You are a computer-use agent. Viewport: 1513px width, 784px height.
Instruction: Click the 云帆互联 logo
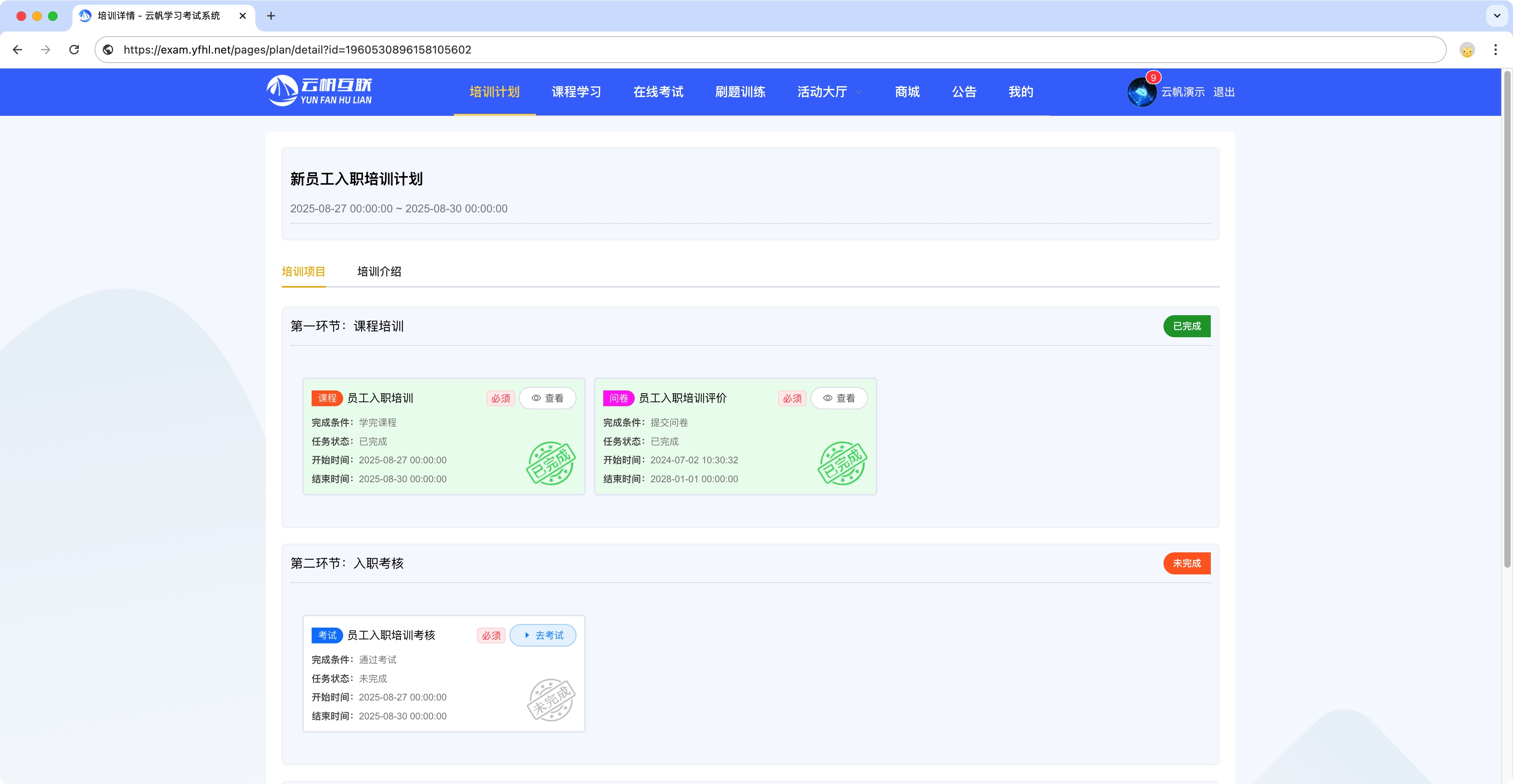[x=320, y=91]
